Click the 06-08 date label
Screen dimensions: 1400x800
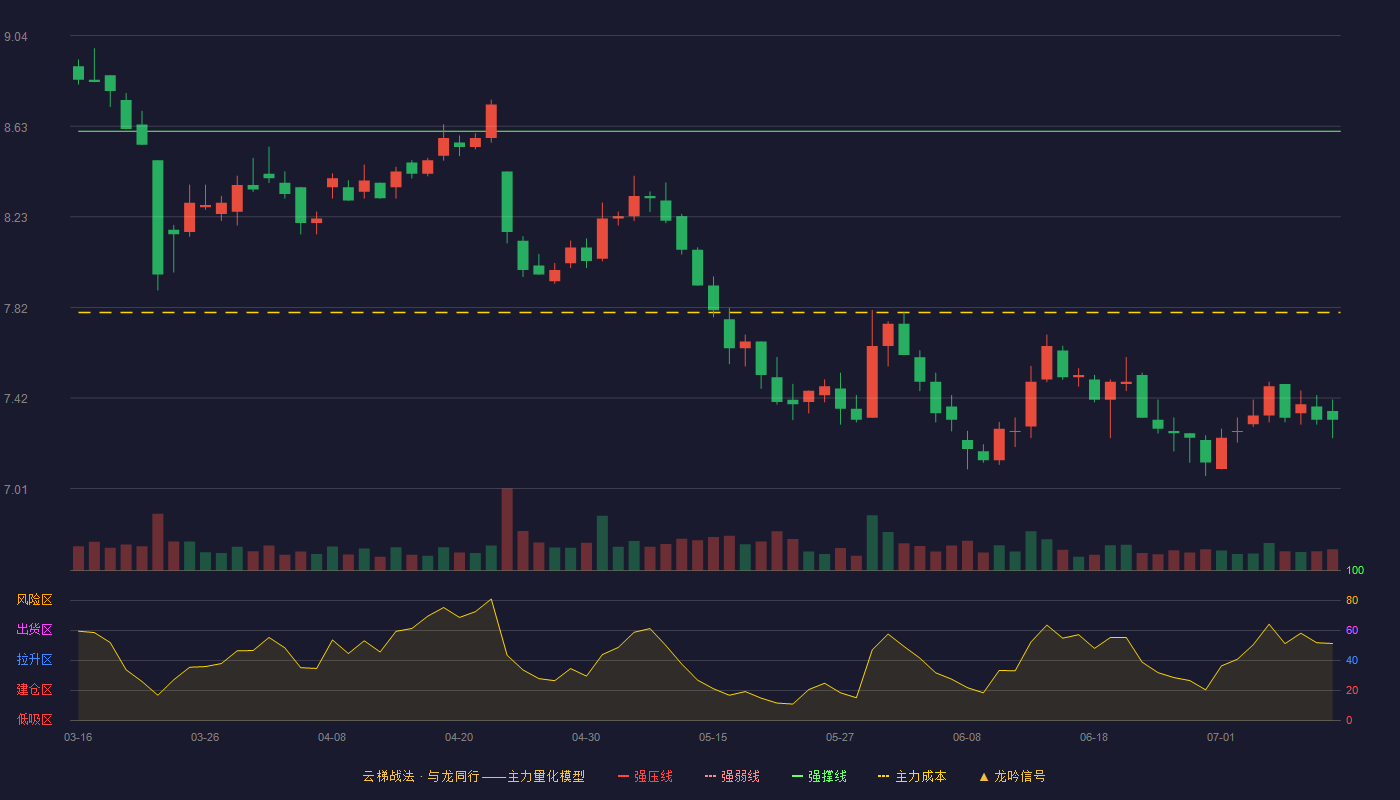[x=967, y=737]
